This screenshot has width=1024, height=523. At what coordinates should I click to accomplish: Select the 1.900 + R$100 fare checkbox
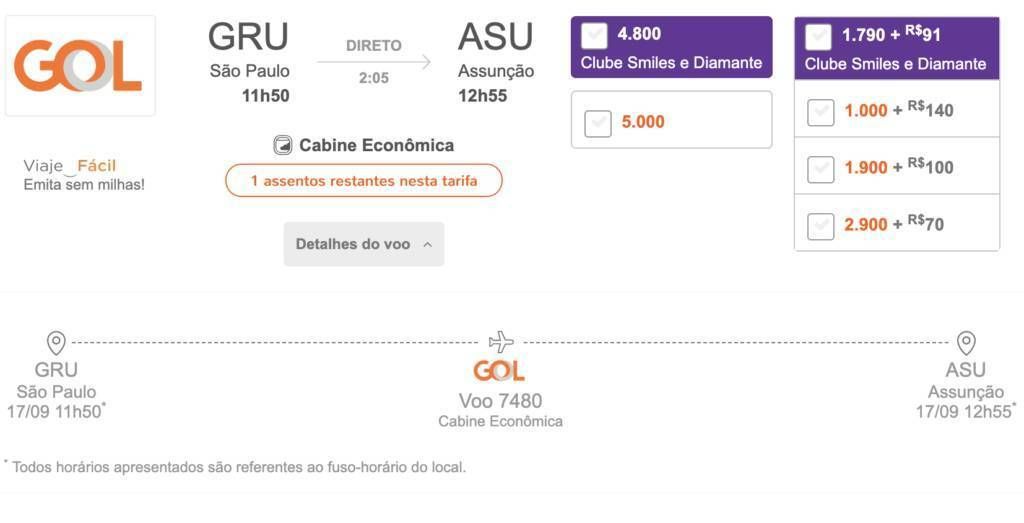[x=821, y=170]
